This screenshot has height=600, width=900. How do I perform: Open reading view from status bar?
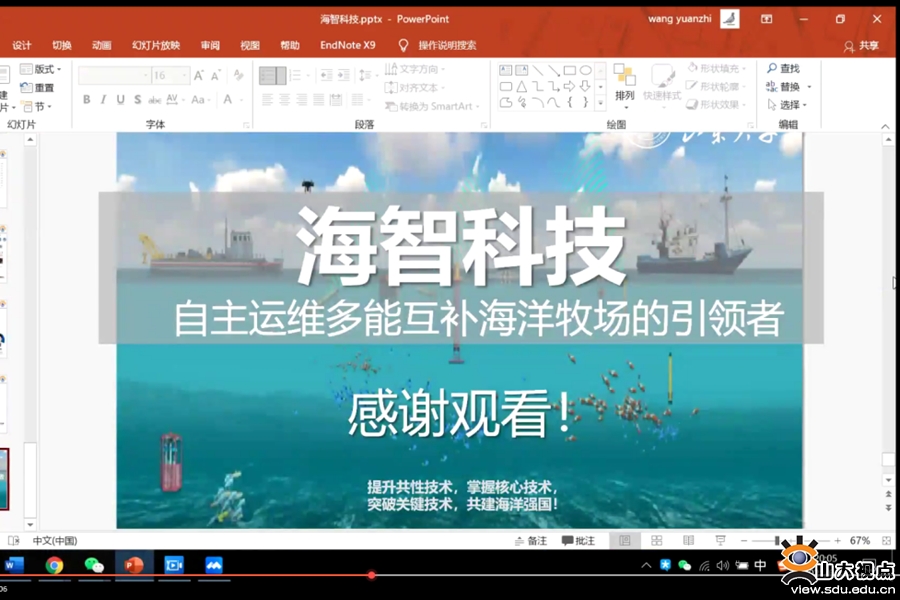pyautogui.click(x=688, y=540)
